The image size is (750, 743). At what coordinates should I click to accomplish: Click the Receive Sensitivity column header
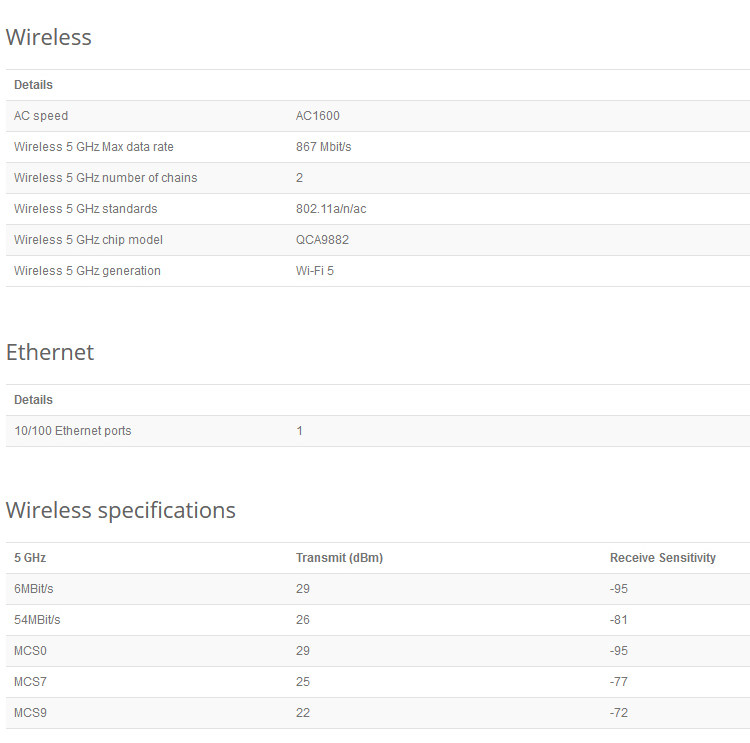point(663,558)
